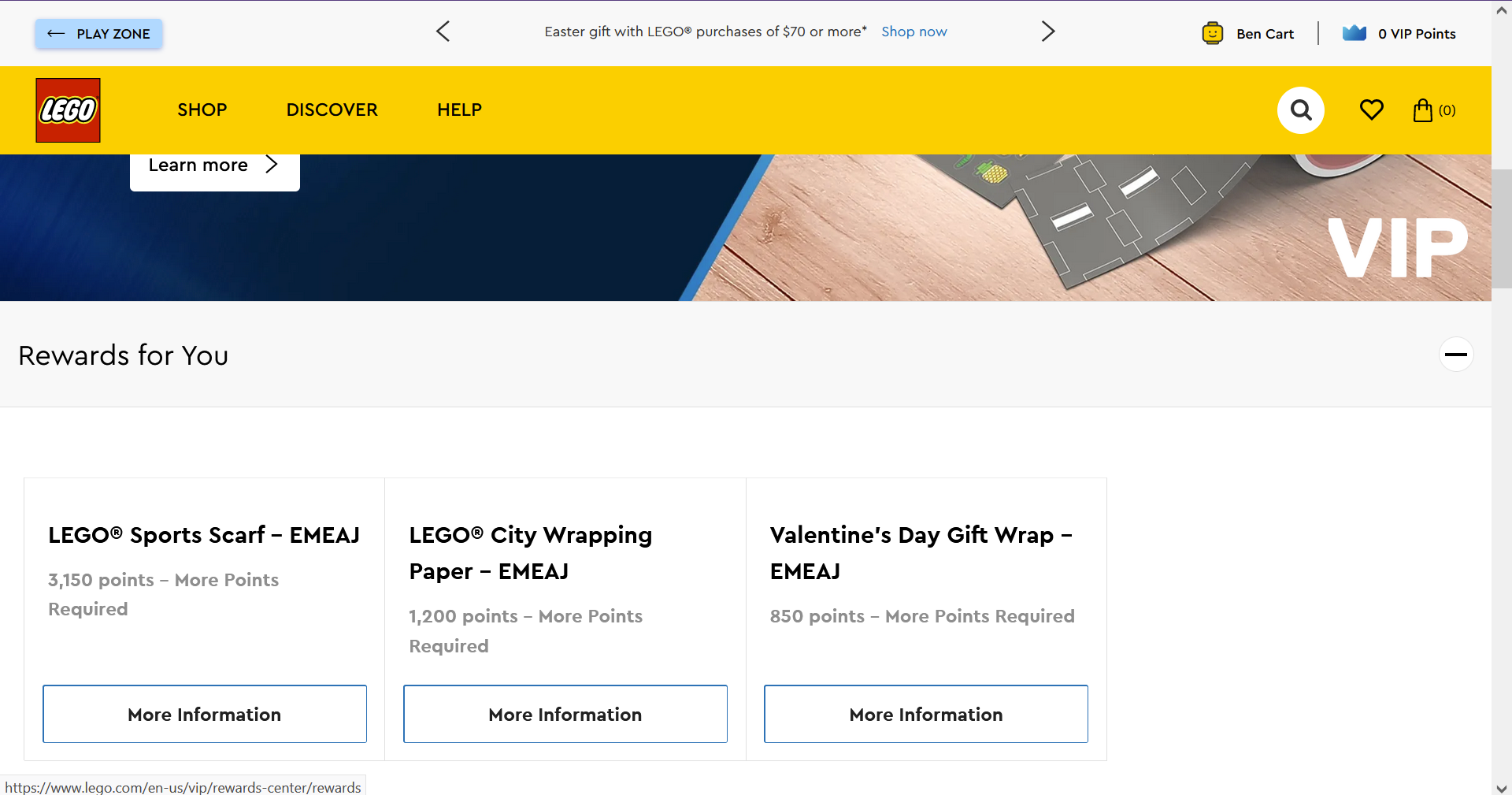
Task: Open the Ben Cart account menu
Action: pyautogui.click(x=1248, y=33)
